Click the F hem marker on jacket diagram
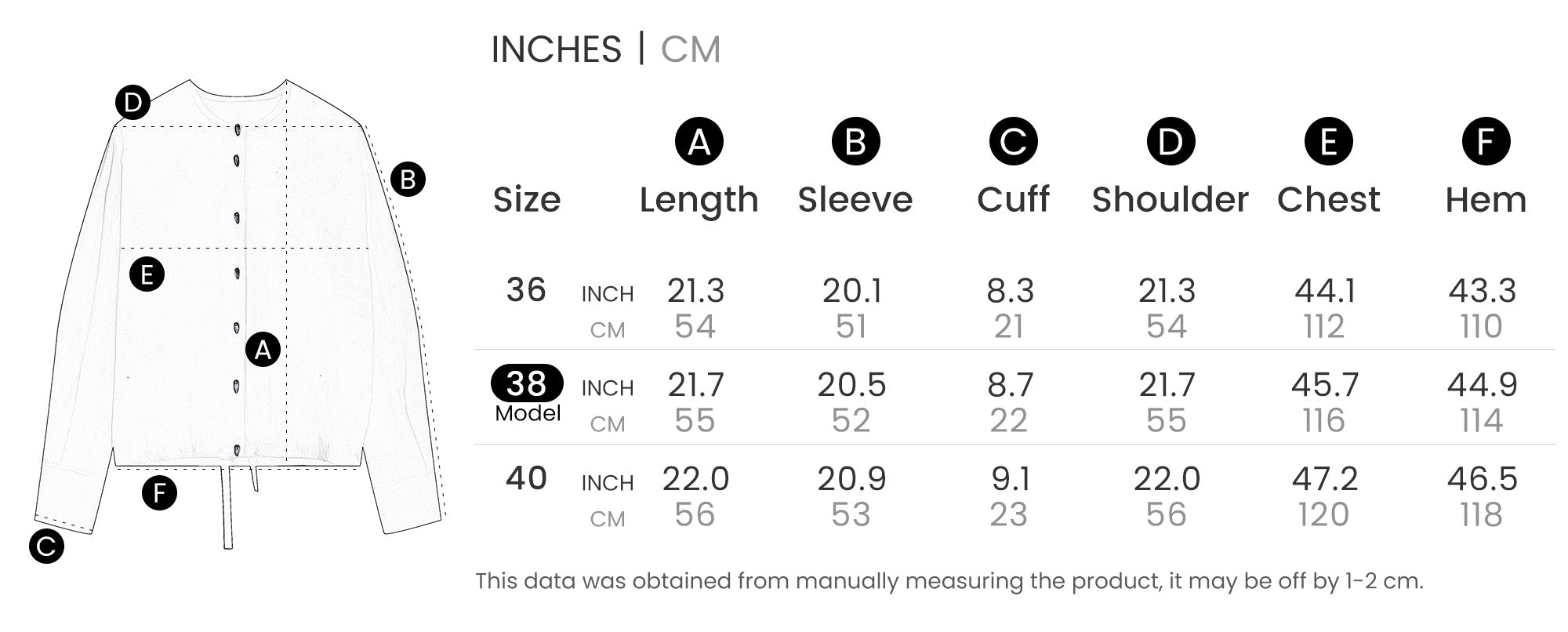Viewport: 1568px width, 632px height. pos(159,492)
